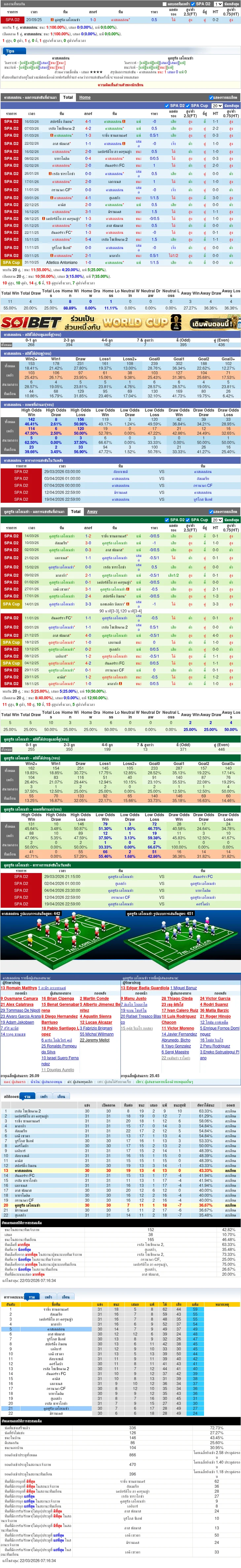Click the SOIBET World Cup banner

[x=120, y=322]
